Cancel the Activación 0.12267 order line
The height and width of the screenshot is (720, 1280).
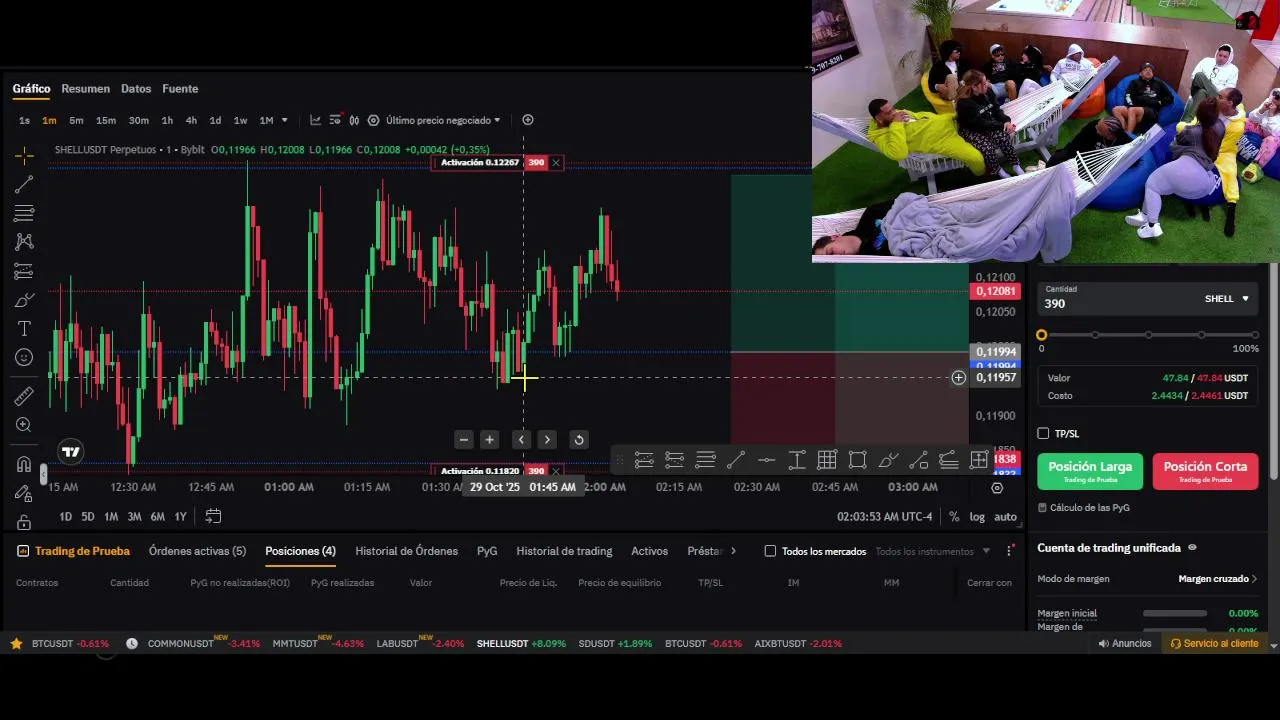coord(556,163)
